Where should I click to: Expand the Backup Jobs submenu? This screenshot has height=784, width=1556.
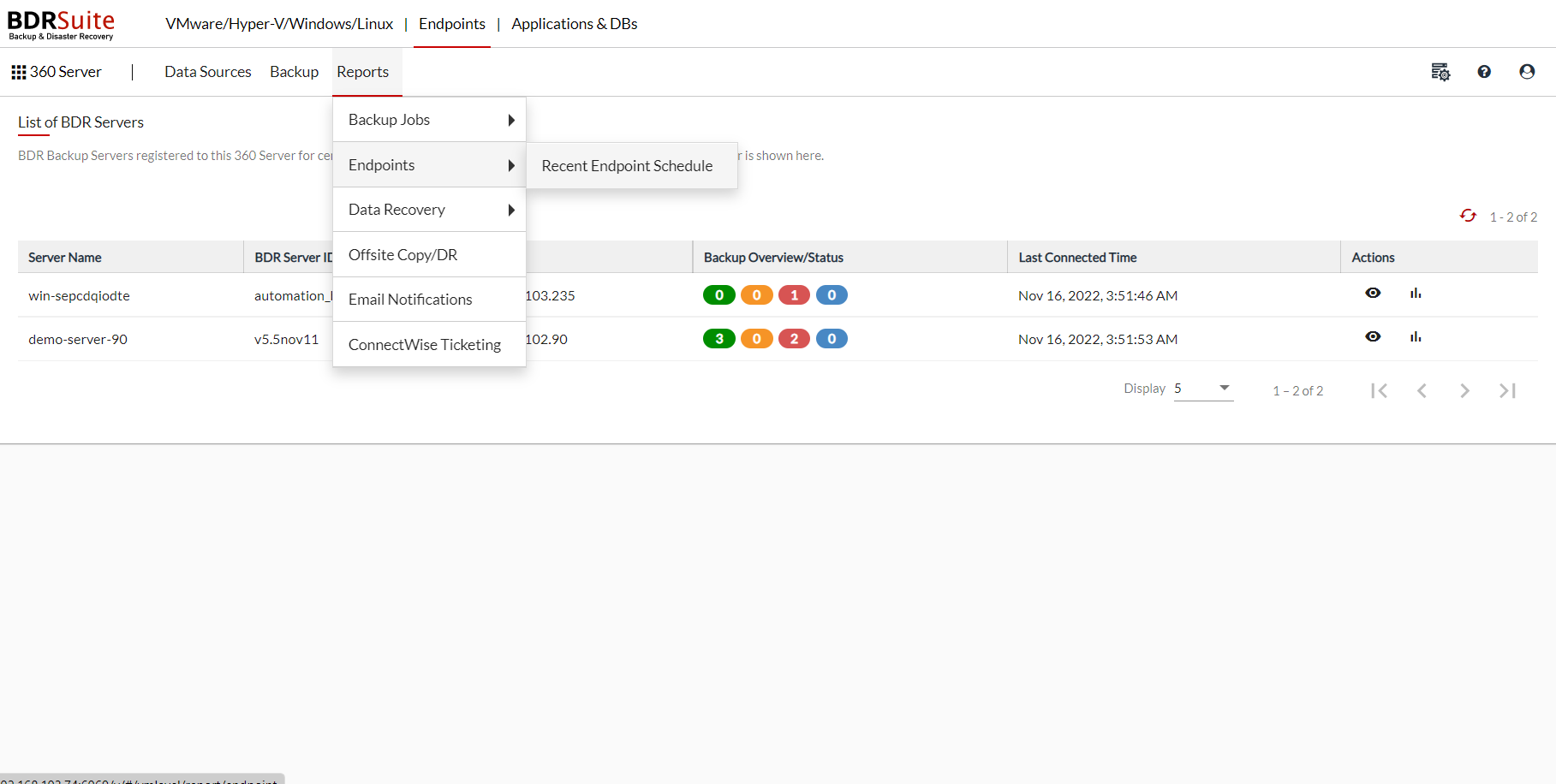click(429, 120)
